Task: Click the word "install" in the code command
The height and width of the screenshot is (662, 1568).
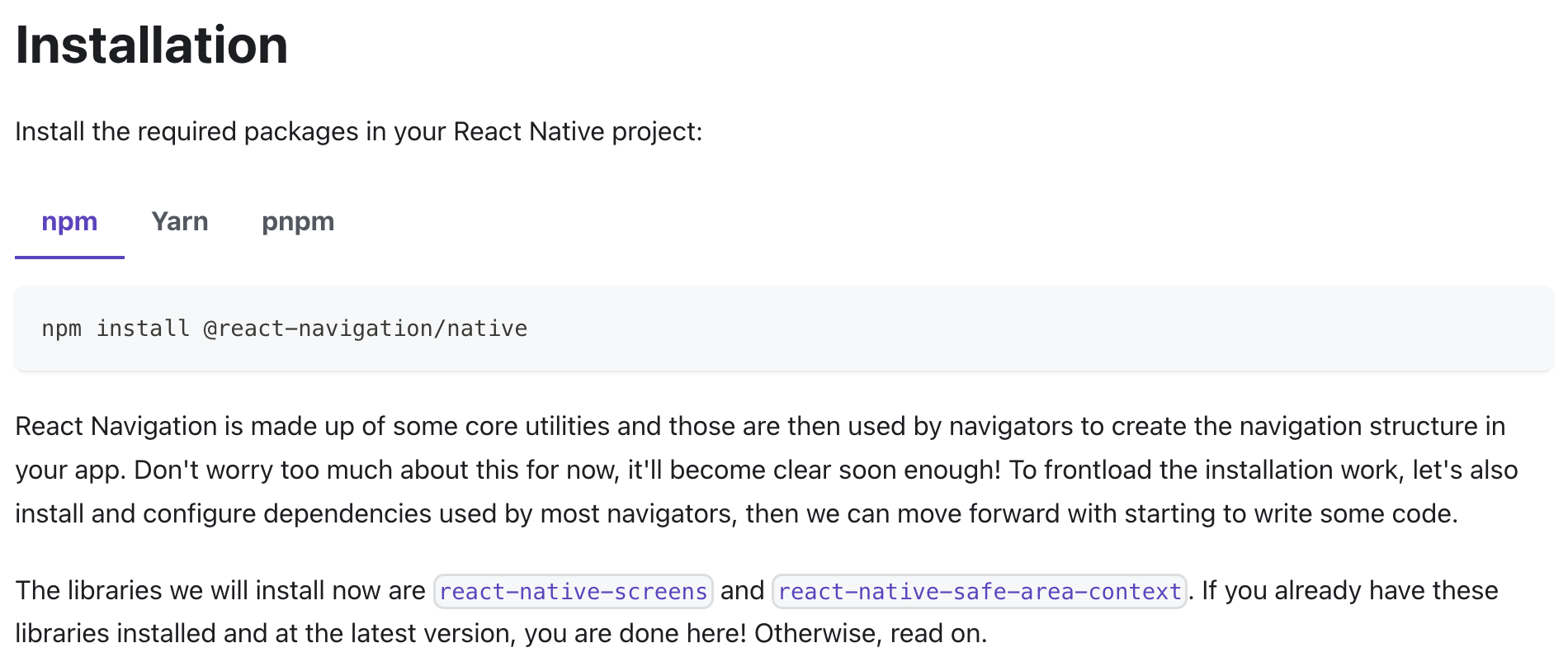Action: (143, 329)
